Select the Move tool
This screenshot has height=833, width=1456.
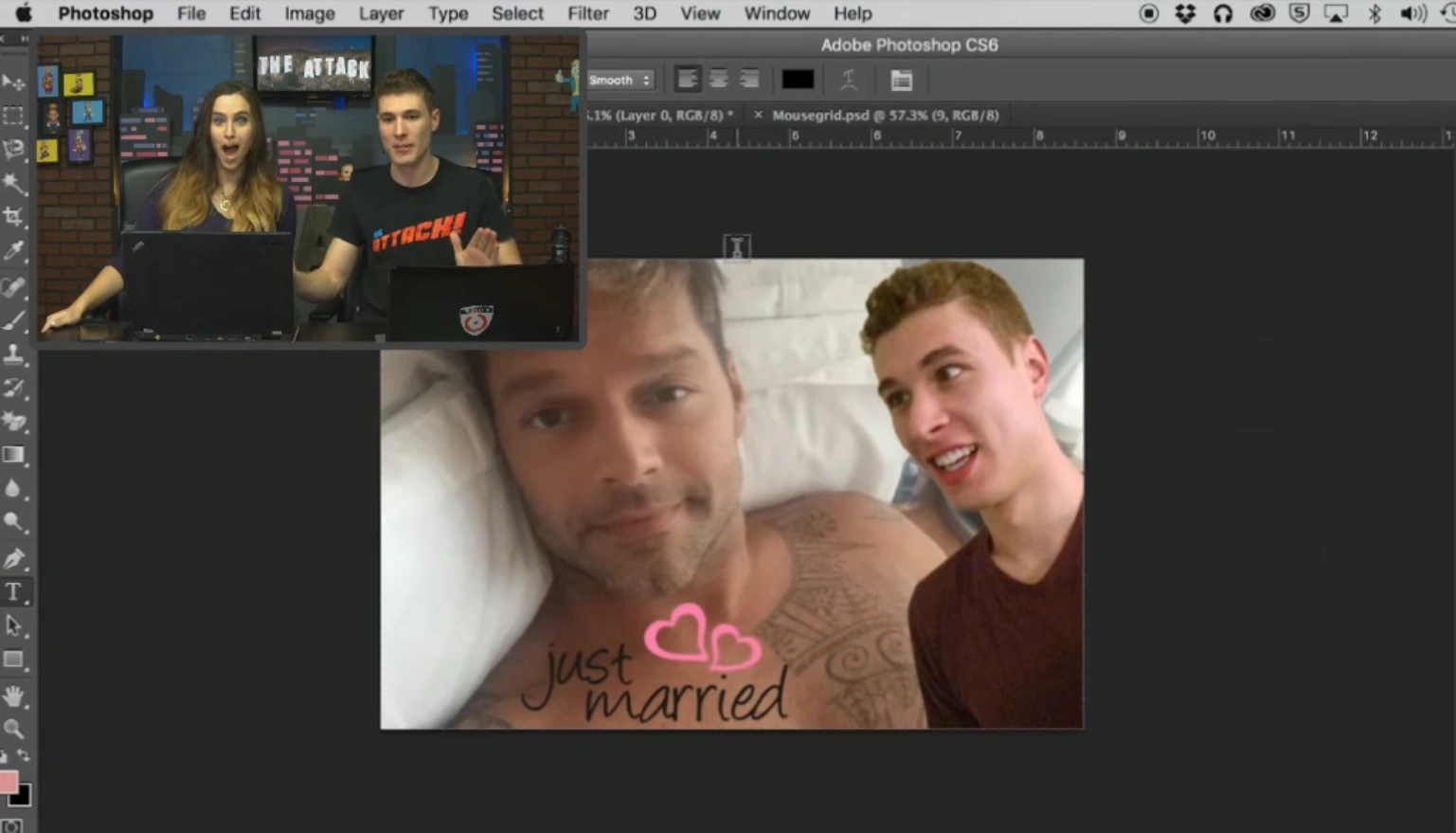coord(13,82)
